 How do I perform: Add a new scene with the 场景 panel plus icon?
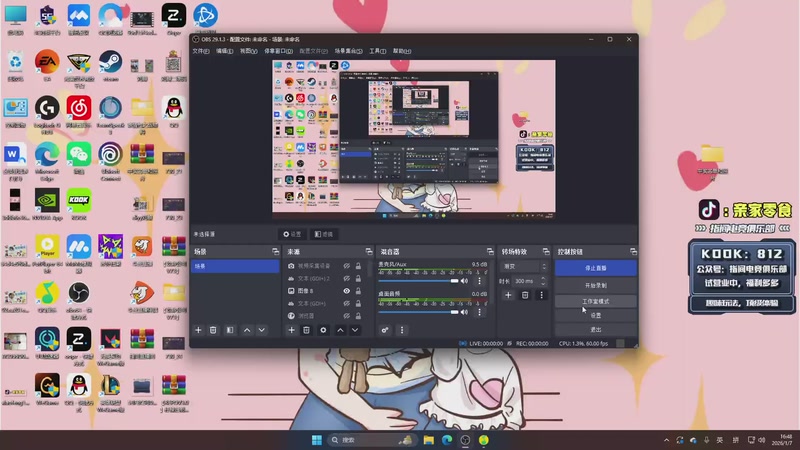point(198,330)
